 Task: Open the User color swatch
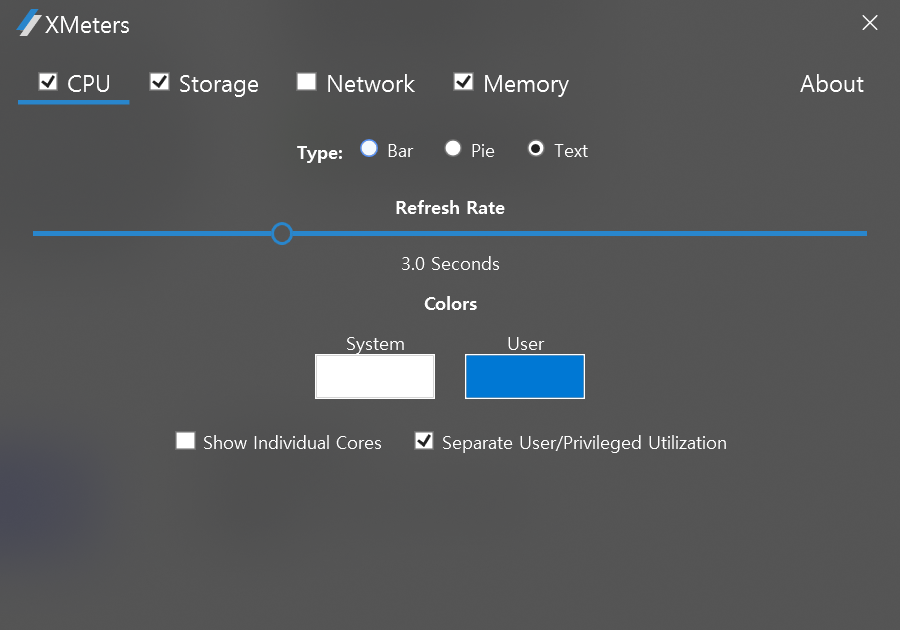pyautogui.click(x=525, y=376)
